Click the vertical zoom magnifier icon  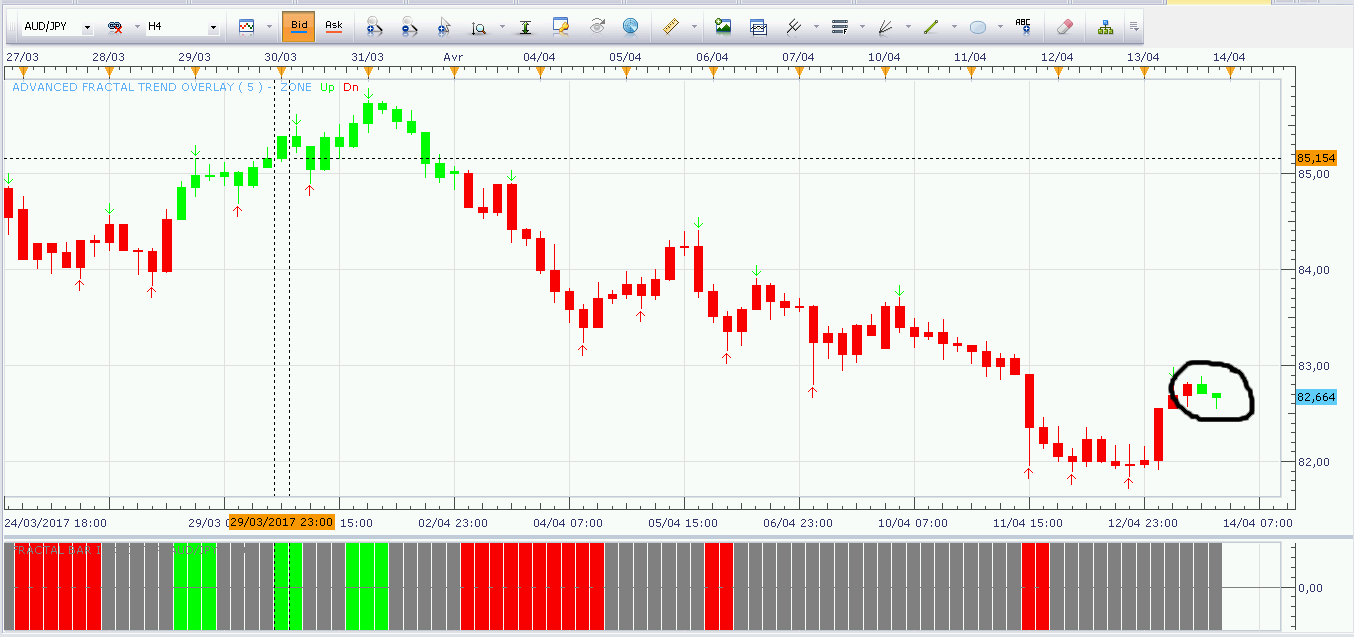pyautogui.click(x=479, y=27)
